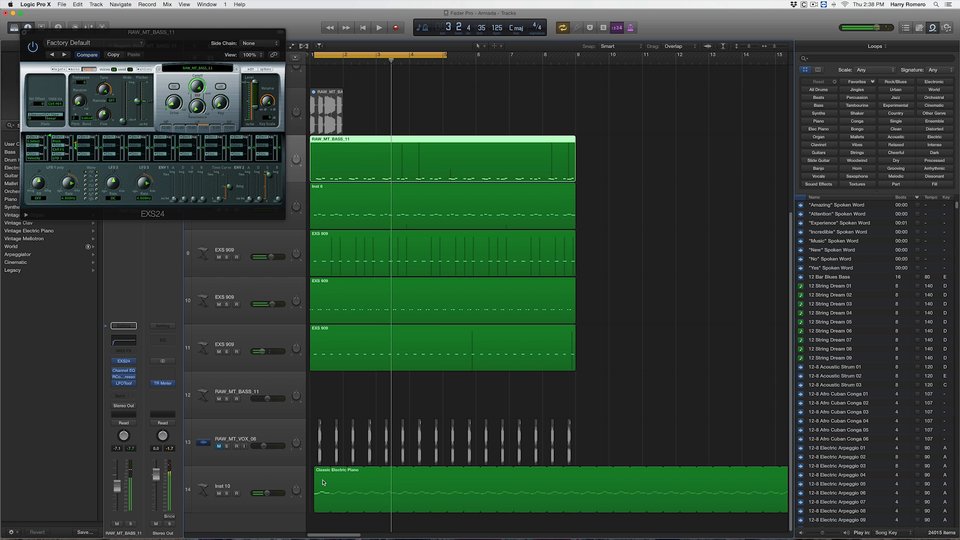Click the link icon in the EXS24 header
The image size is (960, 540).
(x=274, y=54)
